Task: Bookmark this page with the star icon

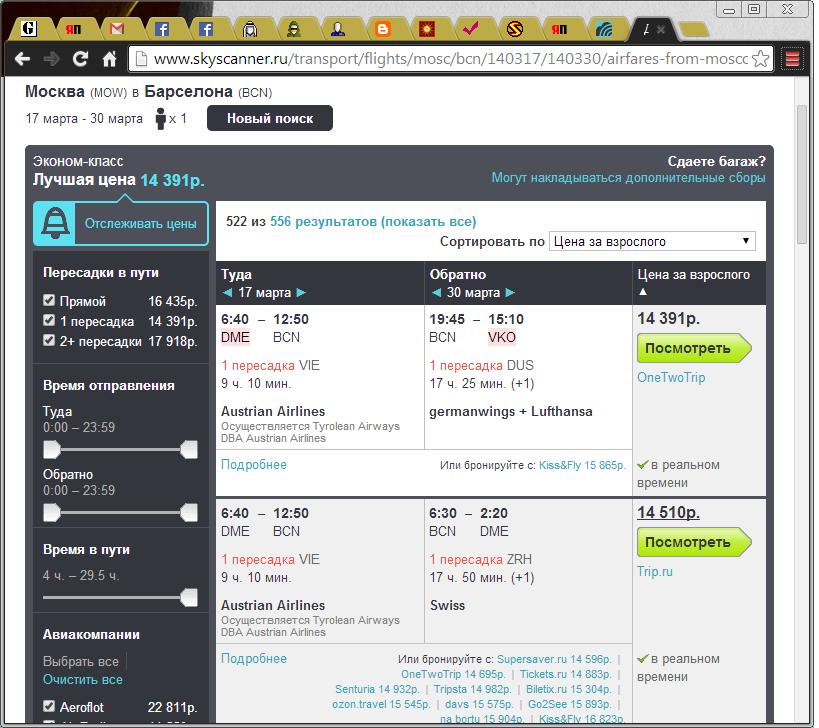Action: (x=762, y=59)
